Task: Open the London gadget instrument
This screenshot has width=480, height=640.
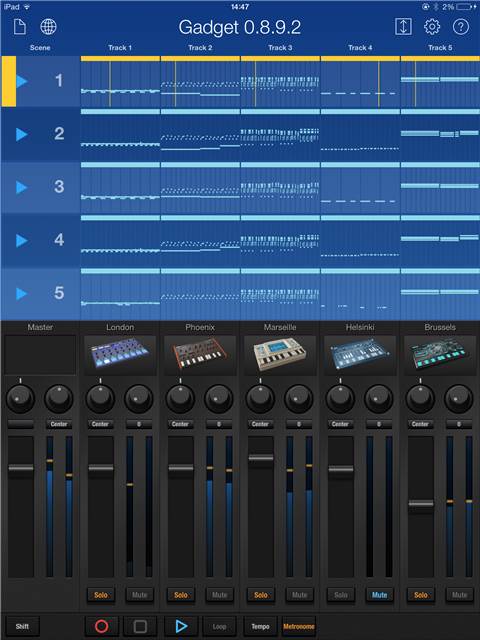Action: point(120,355)
